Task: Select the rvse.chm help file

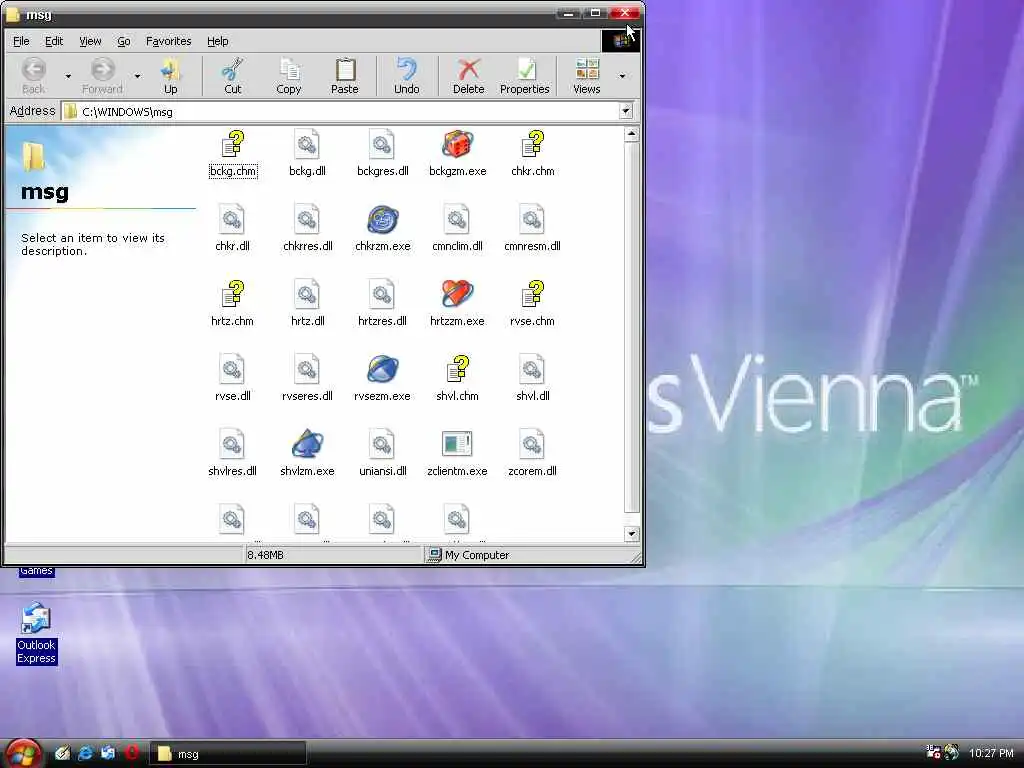Action: [x=532, y=304]
